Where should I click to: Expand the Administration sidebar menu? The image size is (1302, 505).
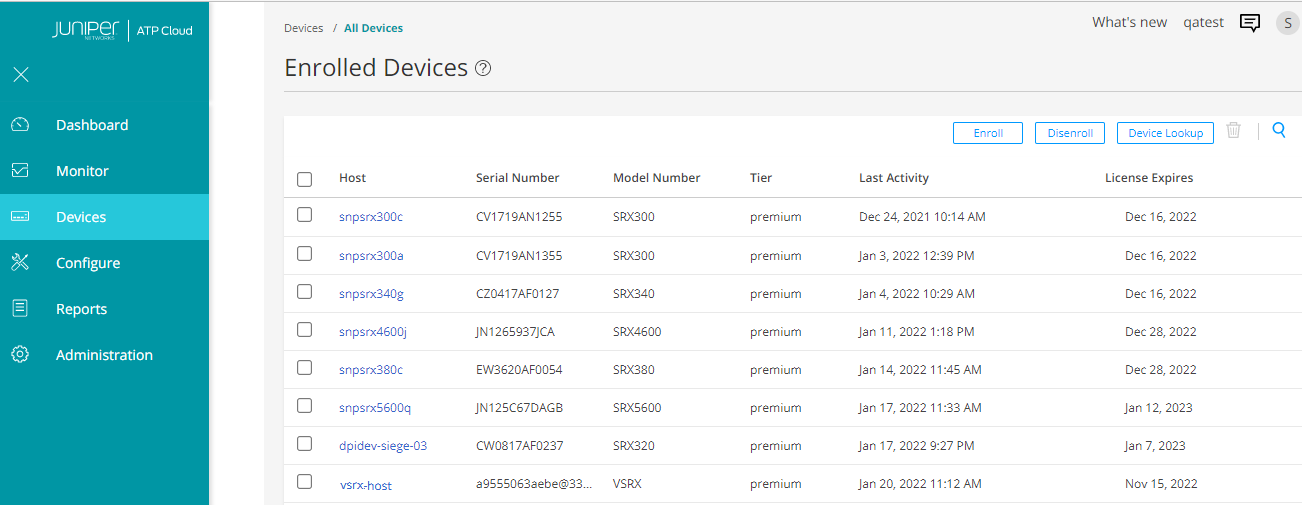click(x=104, y=355)
